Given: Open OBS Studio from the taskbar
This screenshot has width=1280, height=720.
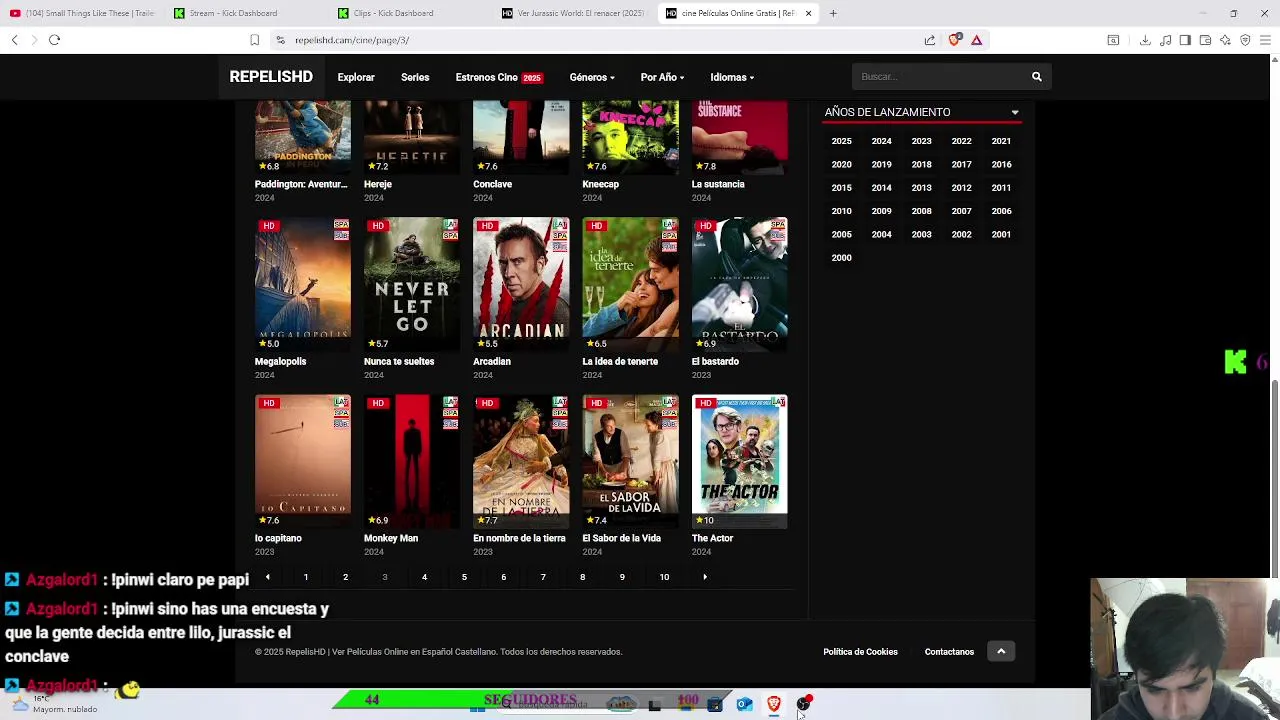Looking at the screenshot, I should pos(803,705).
